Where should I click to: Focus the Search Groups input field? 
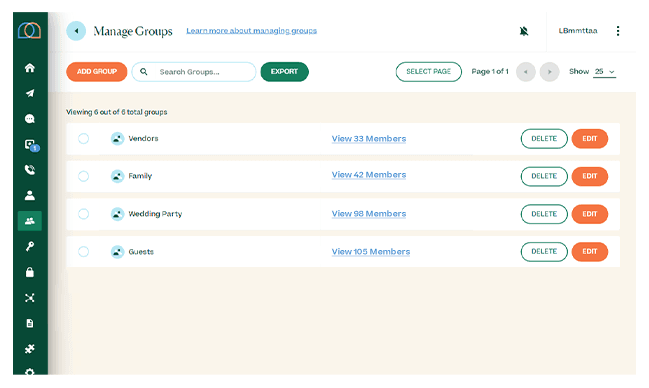click(x=194, y=72)
